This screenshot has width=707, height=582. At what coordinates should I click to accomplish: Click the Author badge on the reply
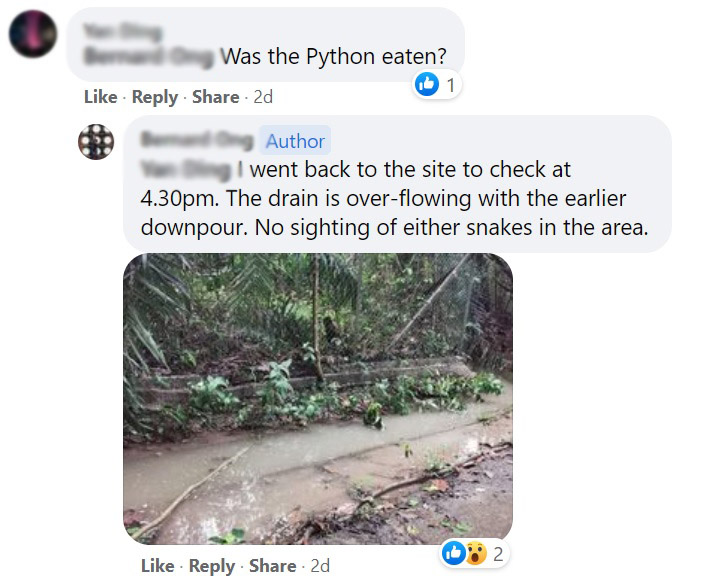(295, 141)
